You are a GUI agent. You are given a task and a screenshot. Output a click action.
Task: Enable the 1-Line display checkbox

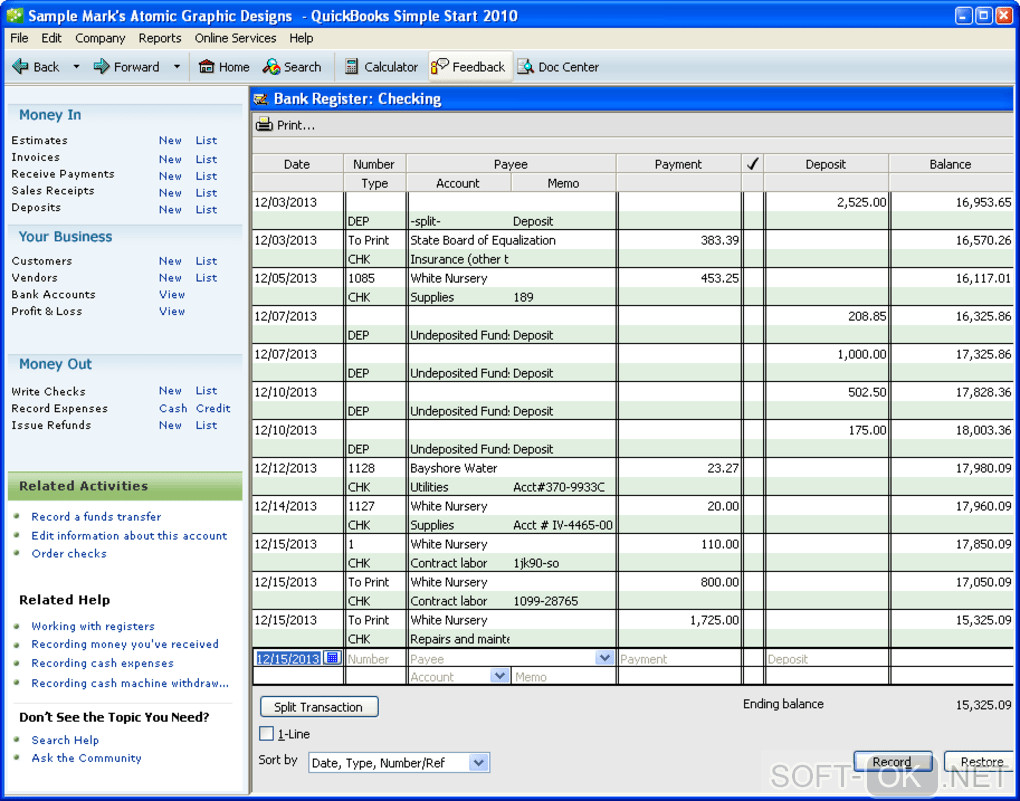click(x=266, y=734)
